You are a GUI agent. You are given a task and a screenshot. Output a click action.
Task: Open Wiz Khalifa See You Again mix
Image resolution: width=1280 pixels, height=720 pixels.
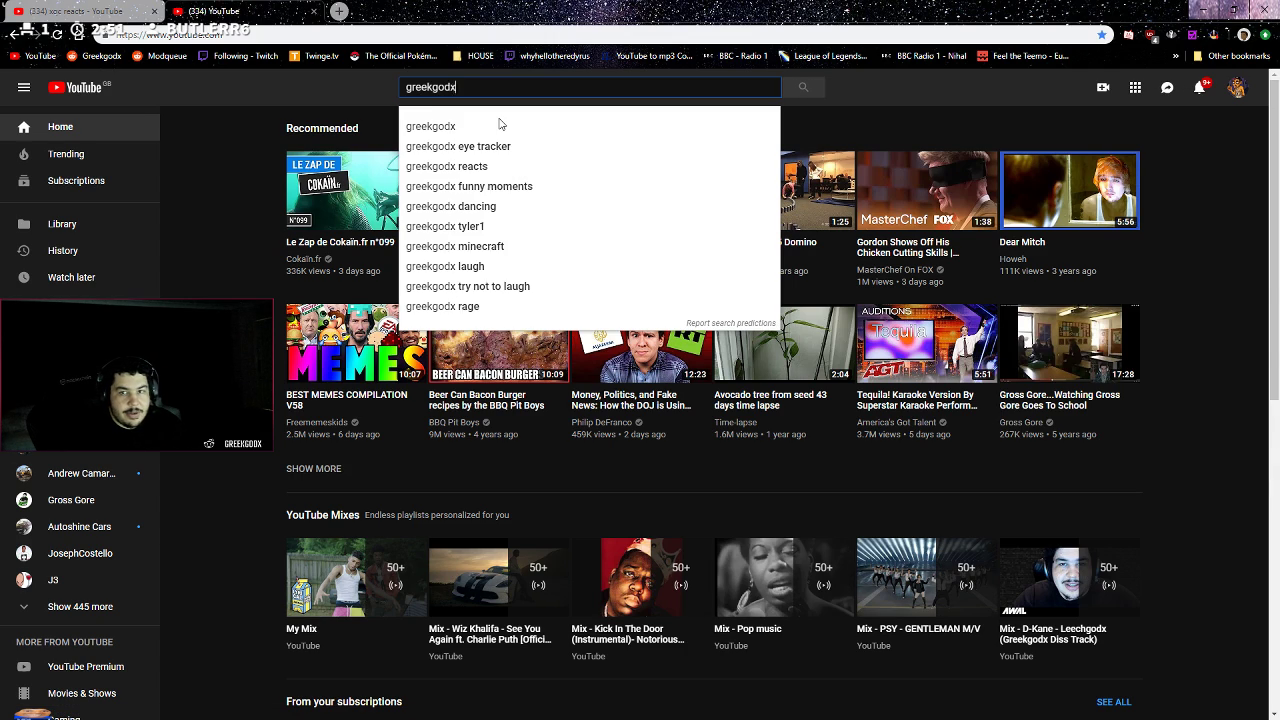tap(498, 577)
